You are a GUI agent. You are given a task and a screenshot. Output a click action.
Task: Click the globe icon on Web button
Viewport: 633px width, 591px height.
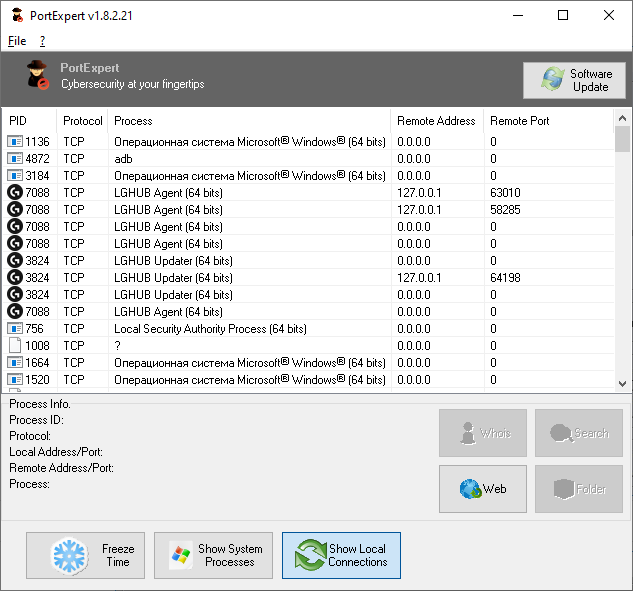tap(470, 489)
